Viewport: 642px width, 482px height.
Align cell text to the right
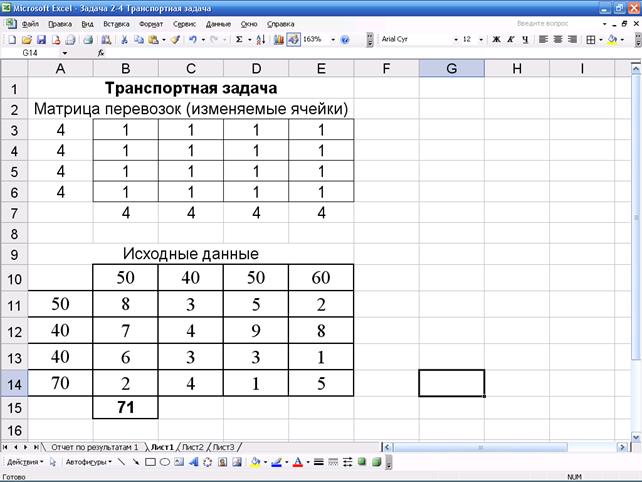pos(572,39)
